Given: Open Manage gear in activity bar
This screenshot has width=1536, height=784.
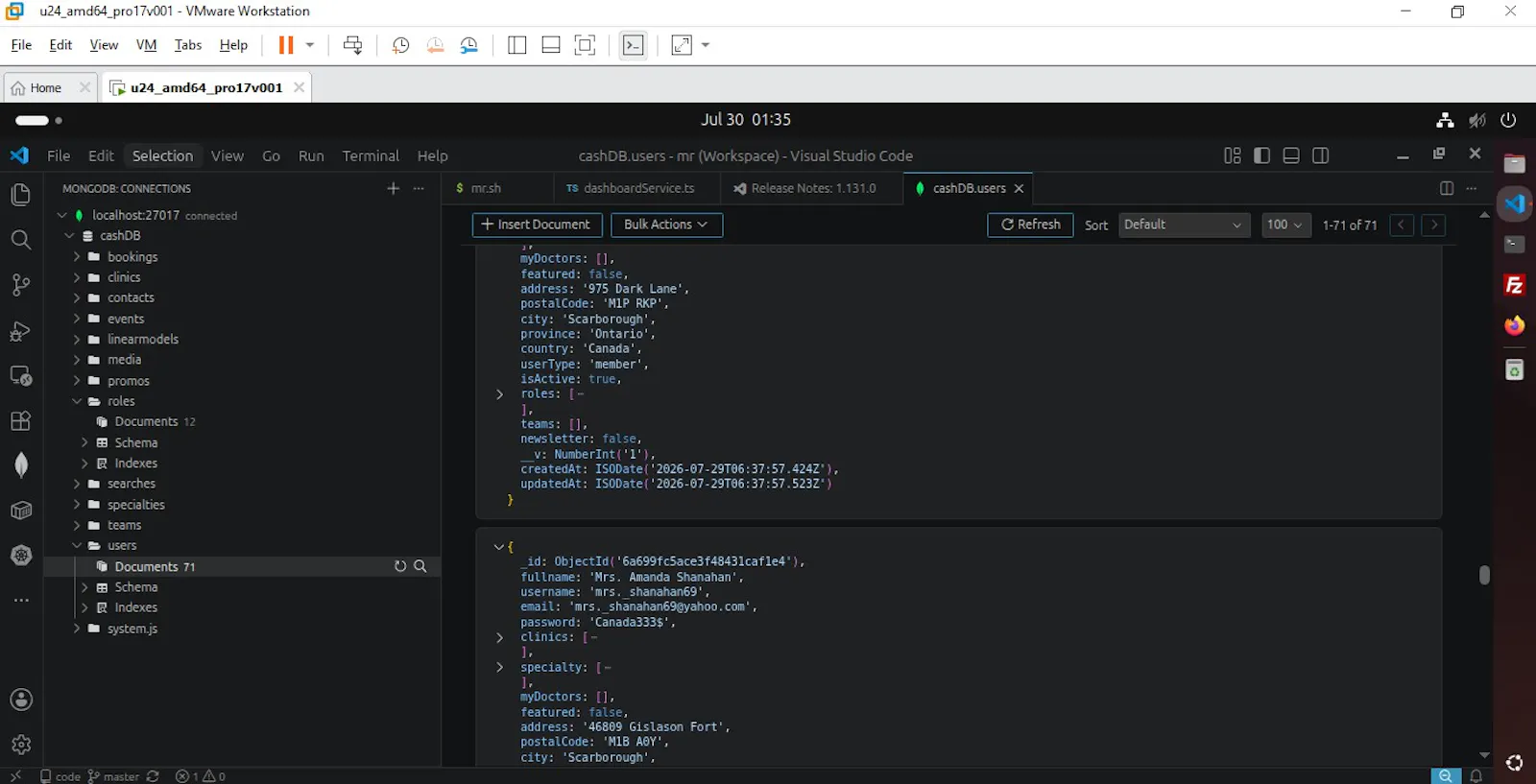Looking at the screenshot, I should (x=21, y=744).
